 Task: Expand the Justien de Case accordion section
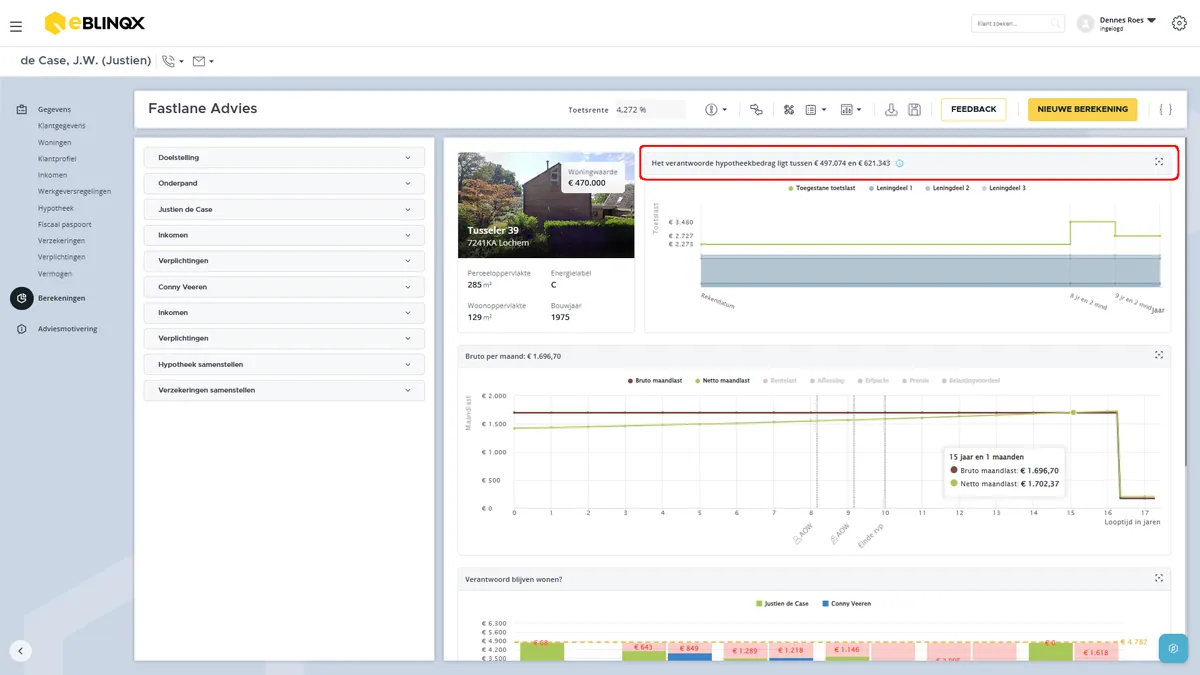[x=284, y=210]
